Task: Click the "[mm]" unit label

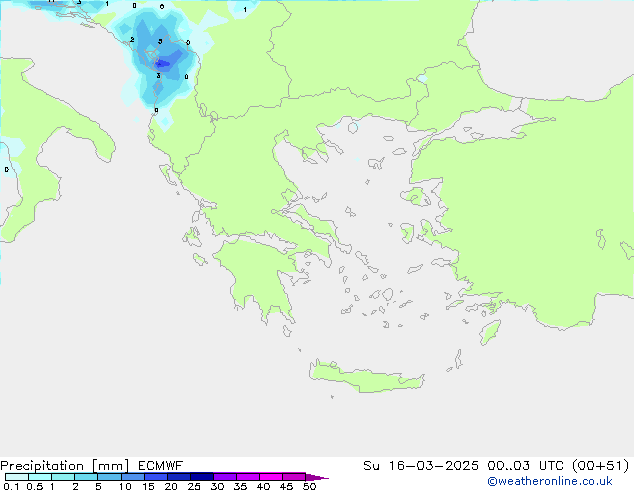Action: [110, 466]
